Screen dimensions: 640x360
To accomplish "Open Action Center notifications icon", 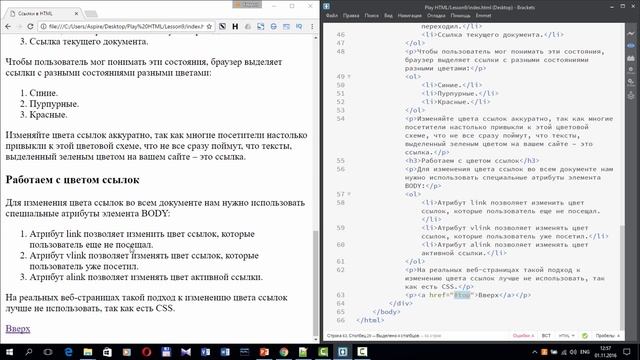I will [x=627, y=351].
